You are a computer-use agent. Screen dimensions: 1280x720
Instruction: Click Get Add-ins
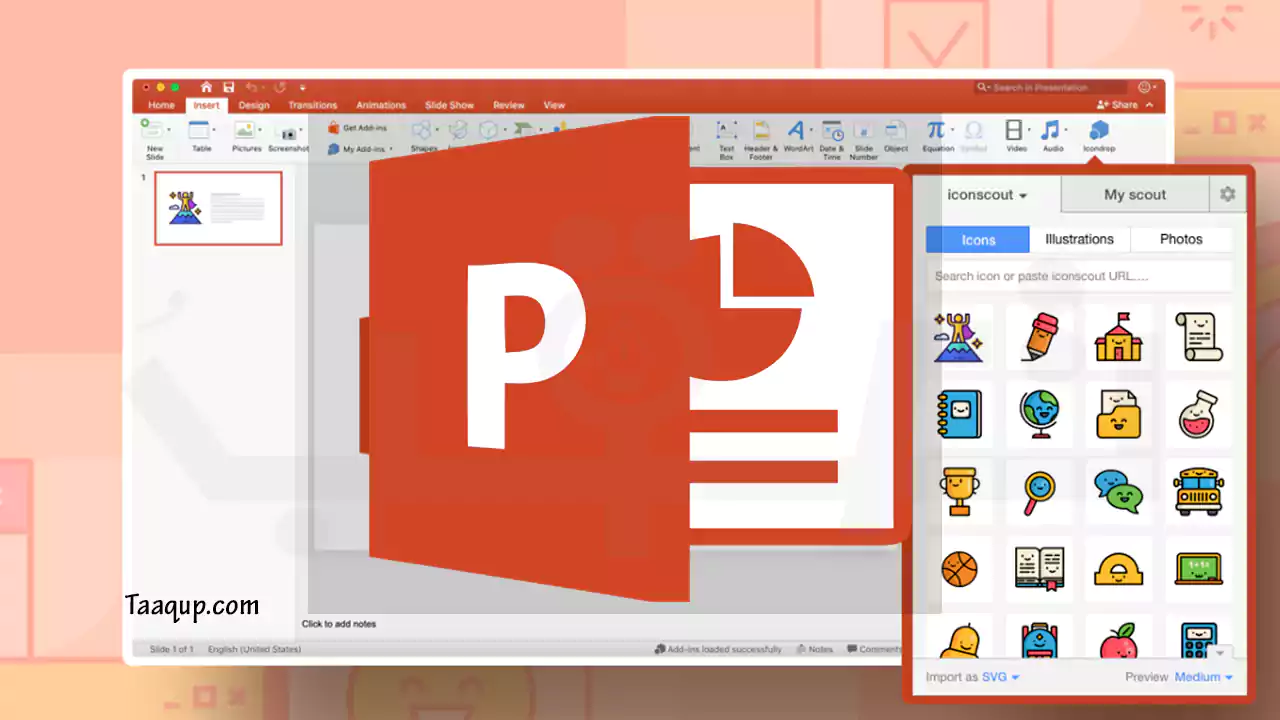click(x=357, y=128)
